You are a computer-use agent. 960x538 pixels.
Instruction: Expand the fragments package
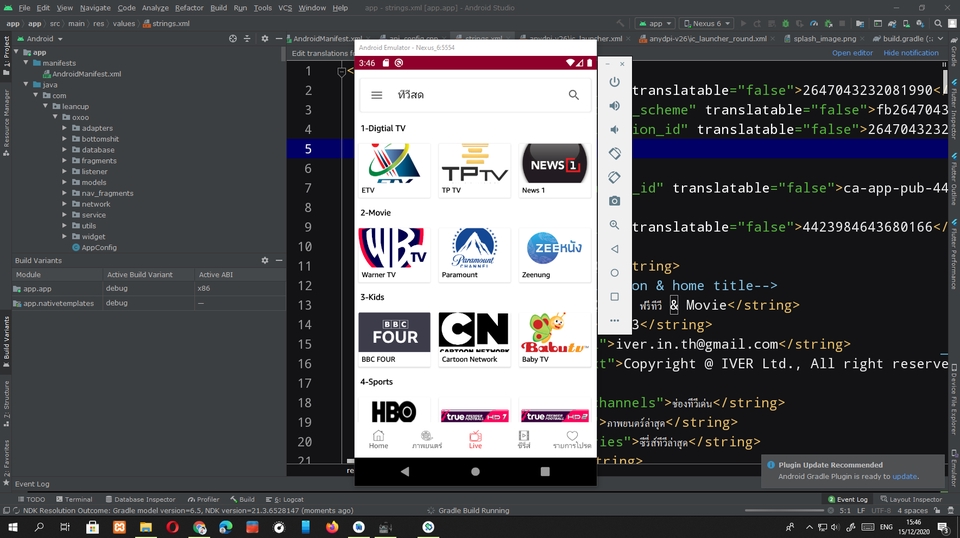pyautogui.click(x=65, y=160)
